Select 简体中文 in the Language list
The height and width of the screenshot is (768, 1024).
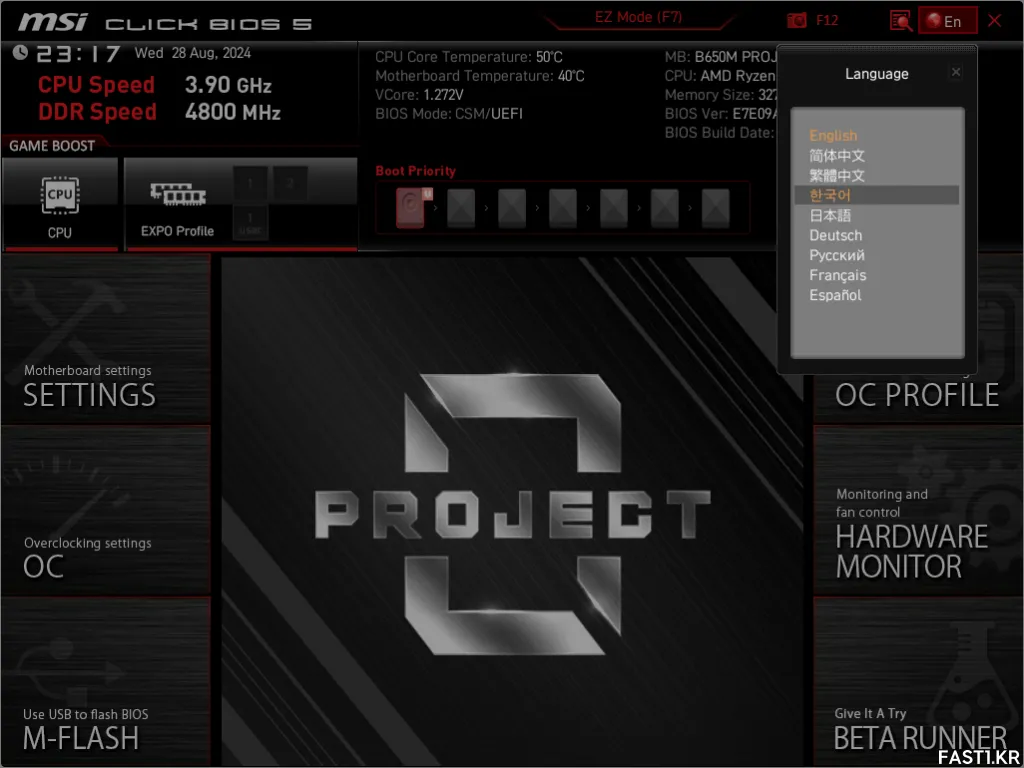tap(837, 155)
